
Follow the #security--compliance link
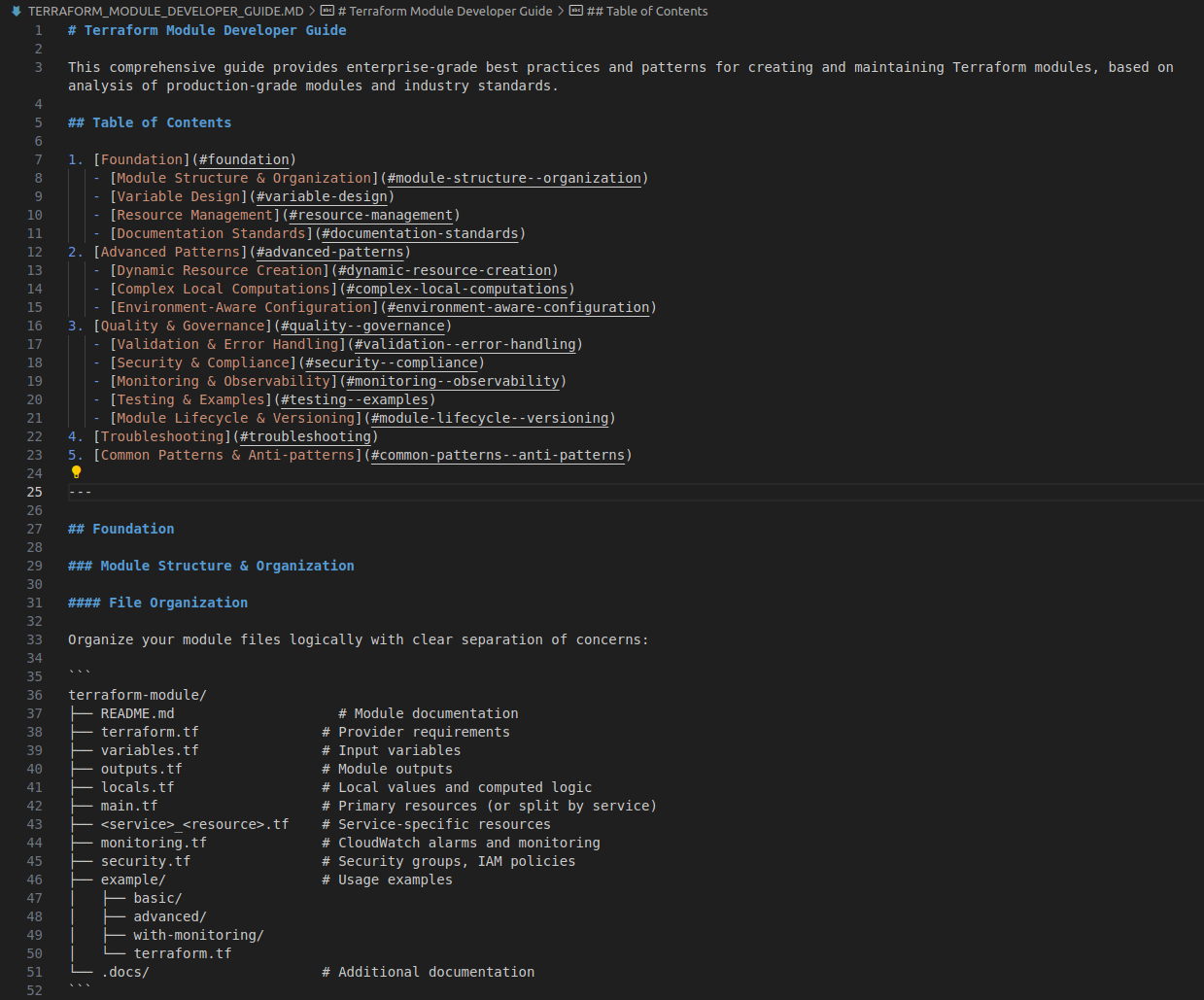click(392, 362)
